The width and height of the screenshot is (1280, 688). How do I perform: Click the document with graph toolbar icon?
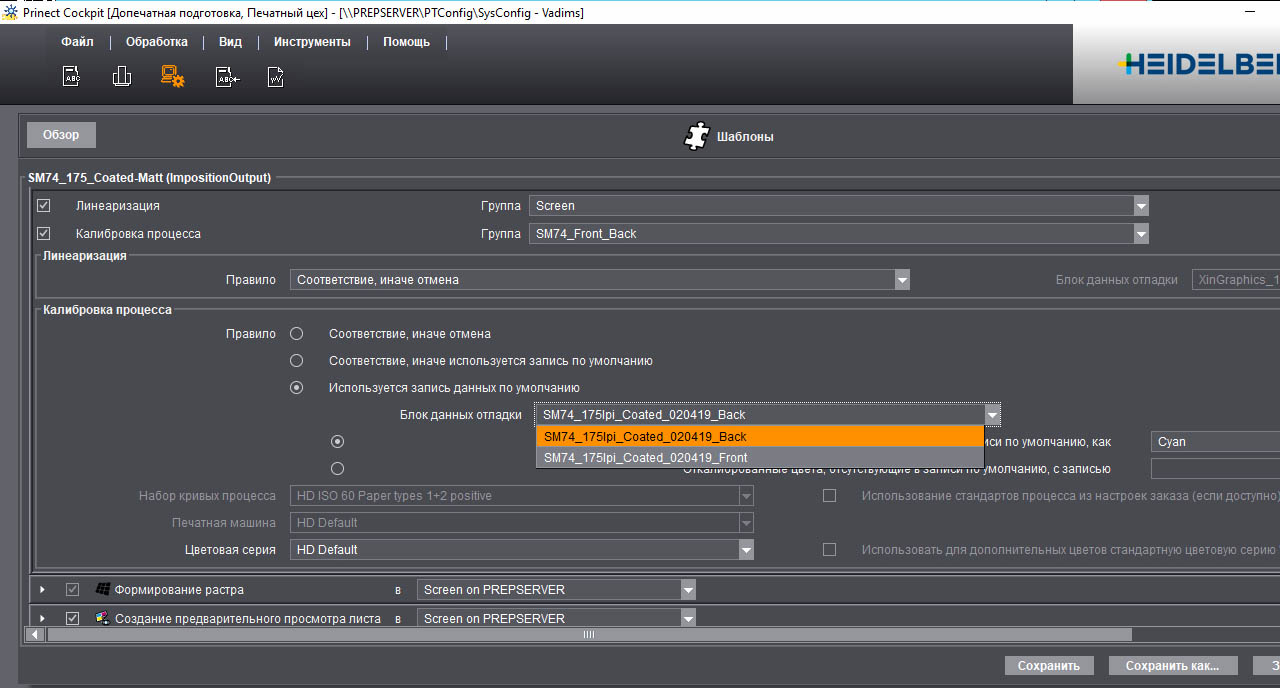click(x=277, y=77)
